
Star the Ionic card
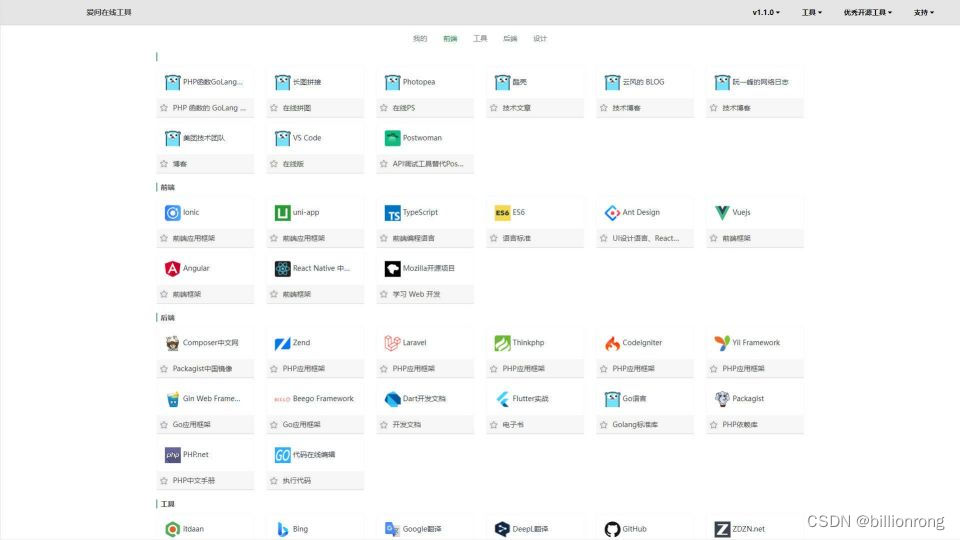click(x=164, y=238)
